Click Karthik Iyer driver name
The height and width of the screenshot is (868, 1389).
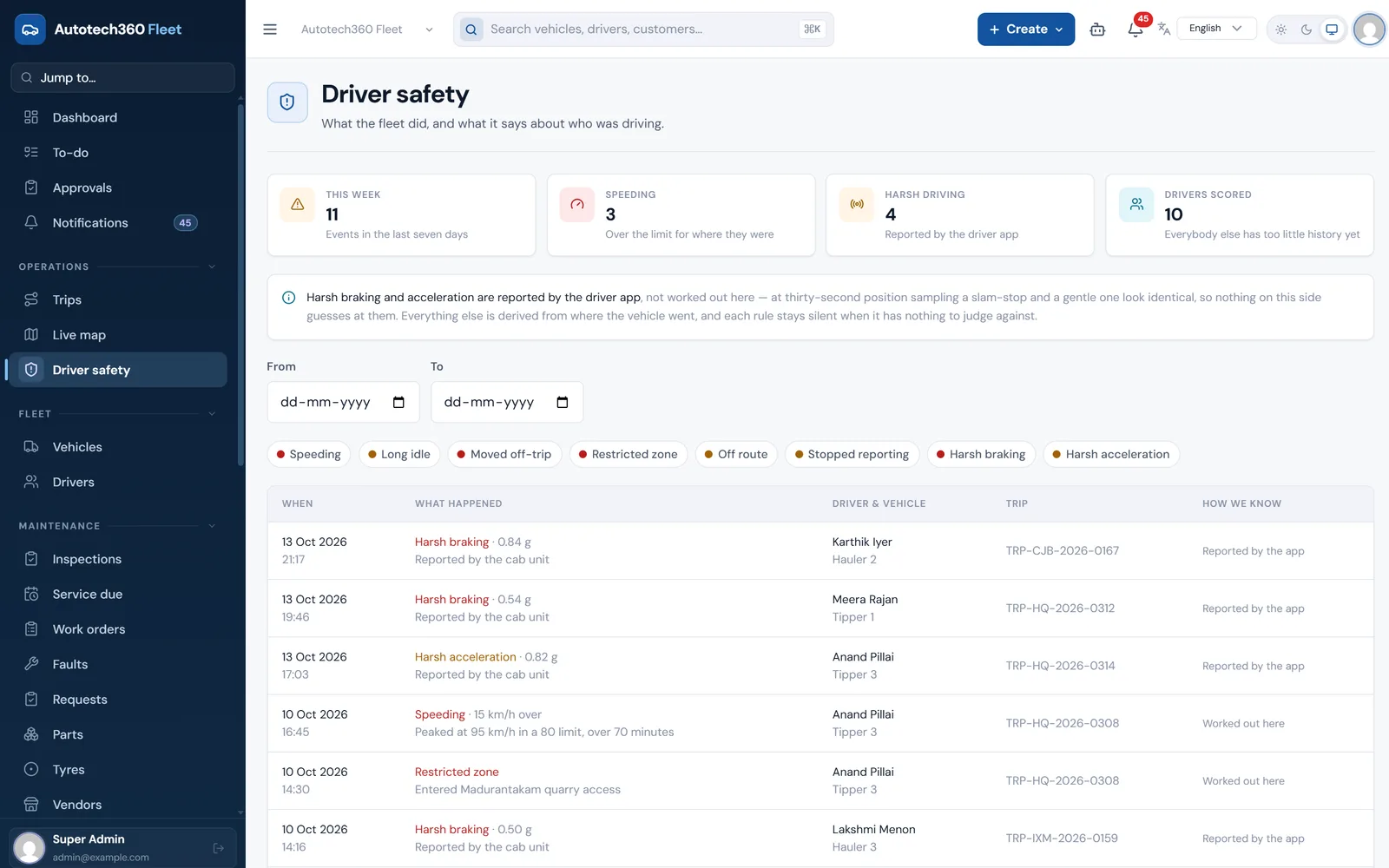[862, 542]
